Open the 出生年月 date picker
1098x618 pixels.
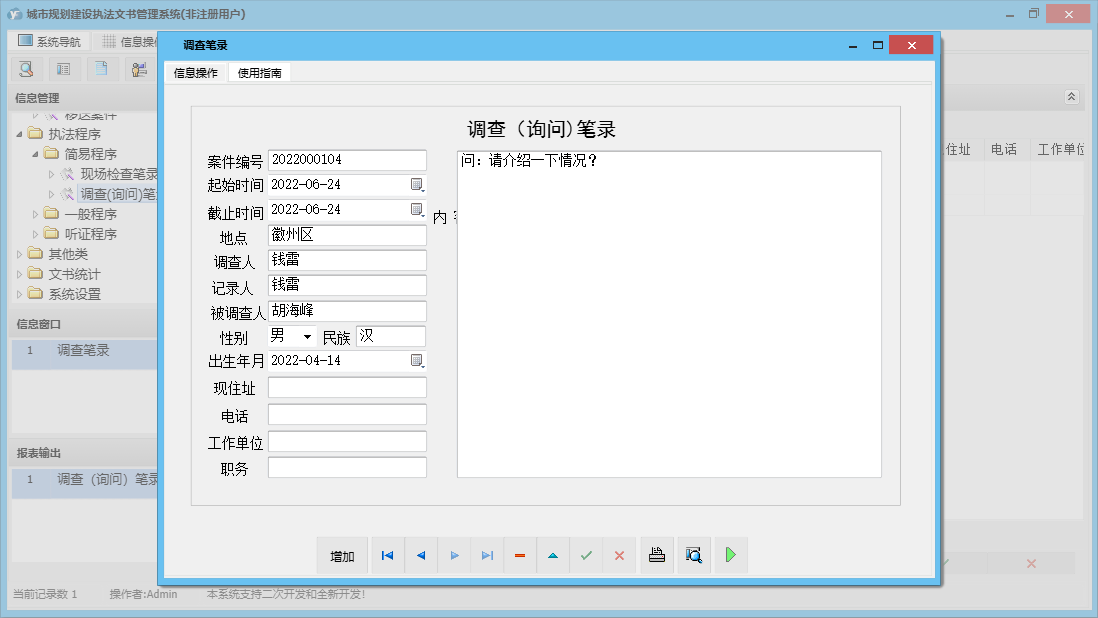(x=419, y=362)
